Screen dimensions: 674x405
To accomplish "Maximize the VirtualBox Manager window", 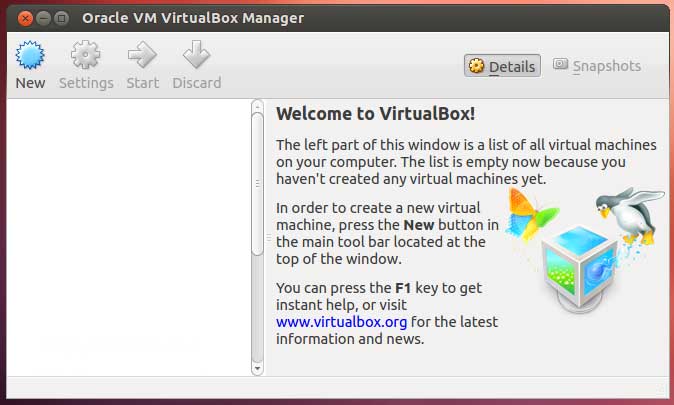I will coord(61,18).
